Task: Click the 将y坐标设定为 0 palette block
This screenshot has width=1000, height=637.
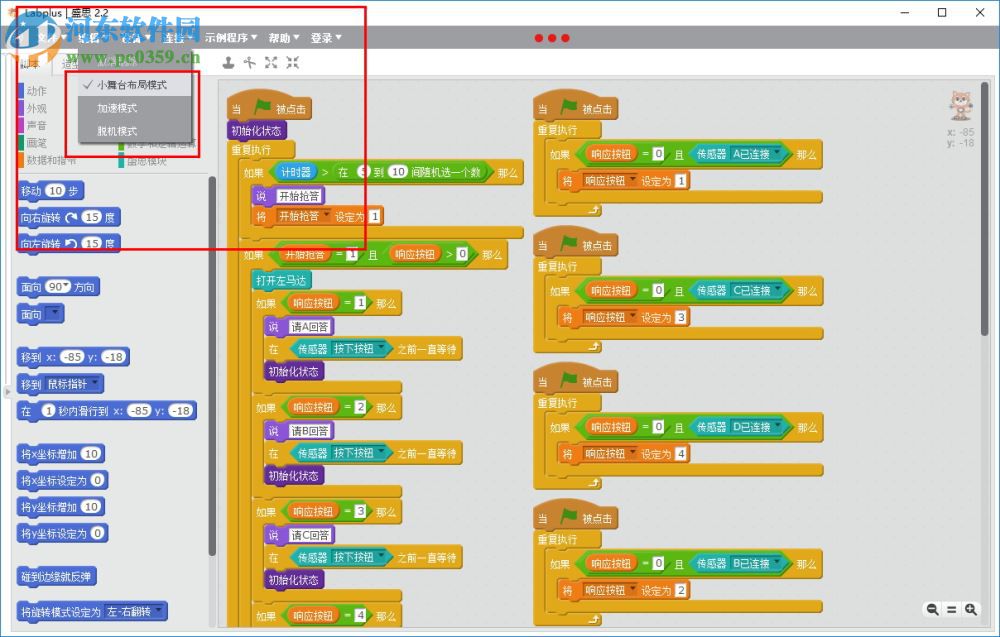Action: point(62,533)
